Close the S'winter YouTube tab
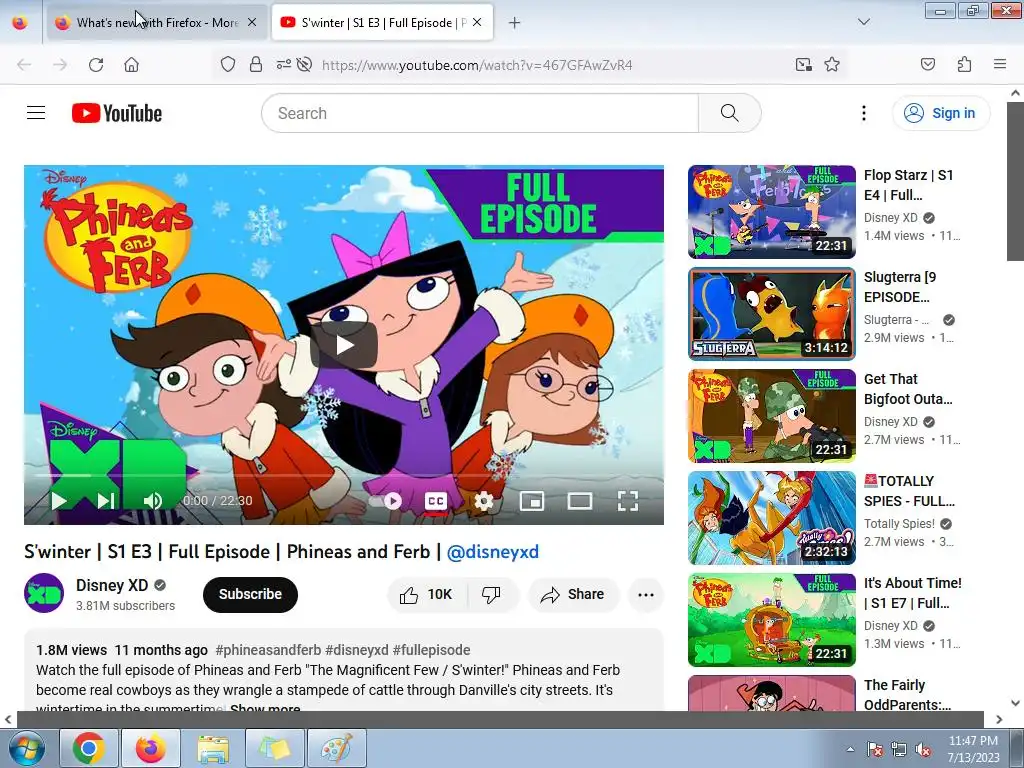This screenshot has width=1024, height=768. [x=477, y=23]
